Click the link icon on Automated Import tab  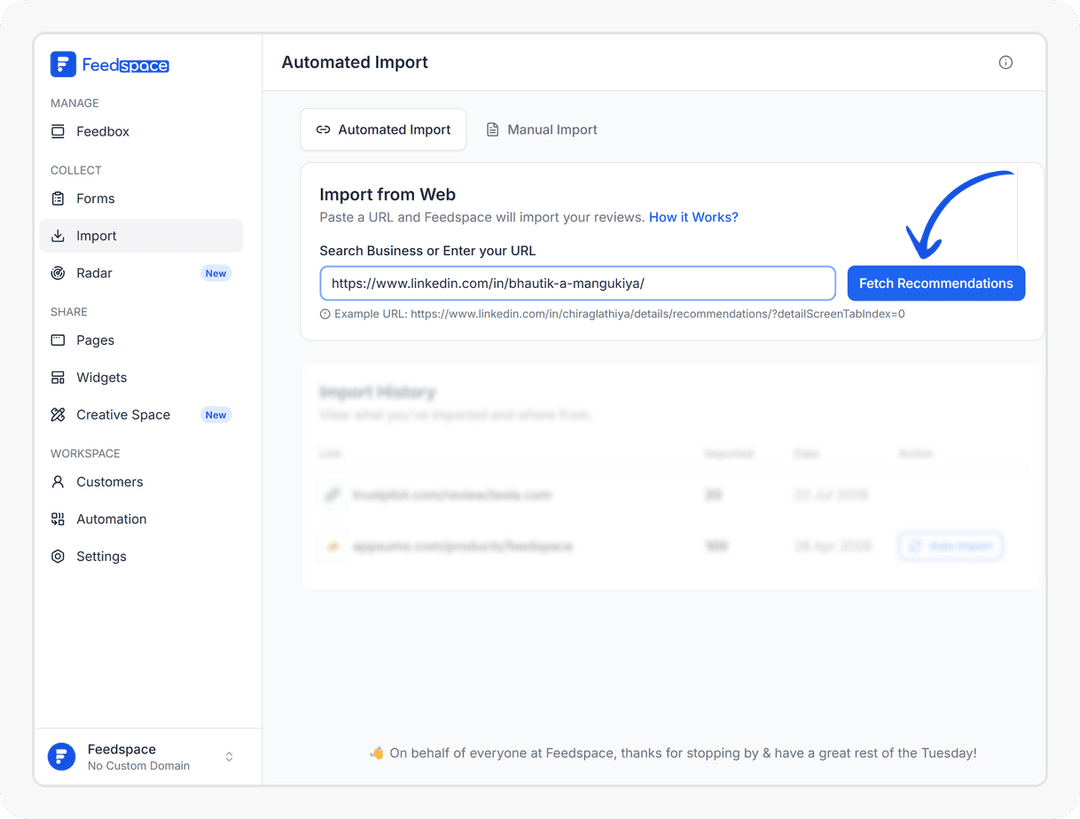coord(323,129)
